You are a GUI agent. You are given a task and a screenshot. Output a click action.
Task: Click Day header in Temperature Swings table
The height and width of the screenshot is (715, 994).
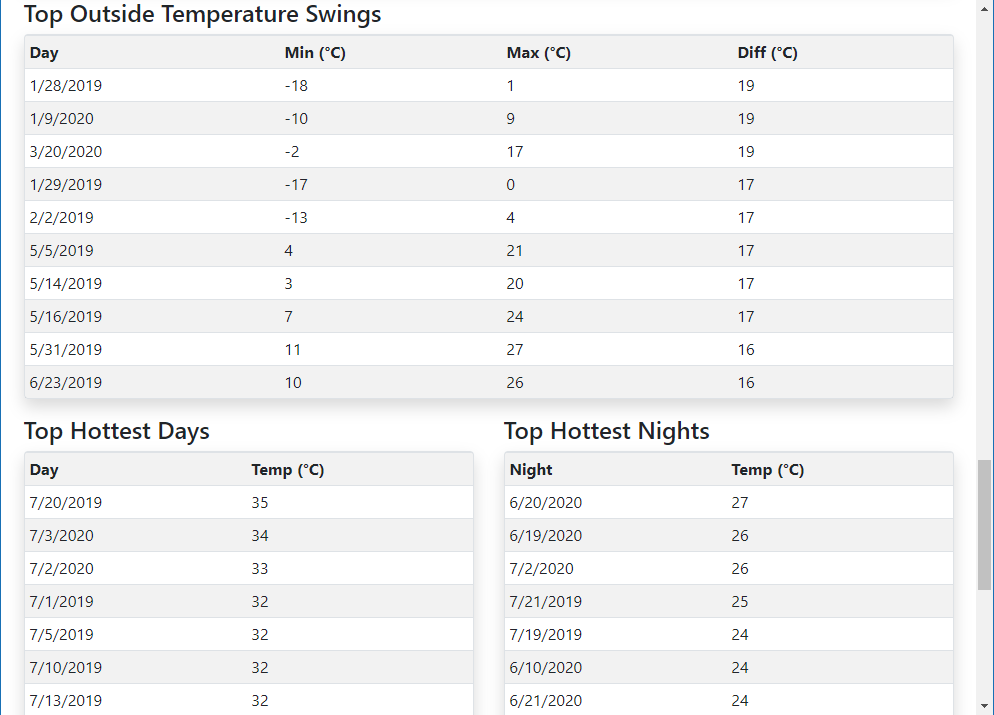44,53
